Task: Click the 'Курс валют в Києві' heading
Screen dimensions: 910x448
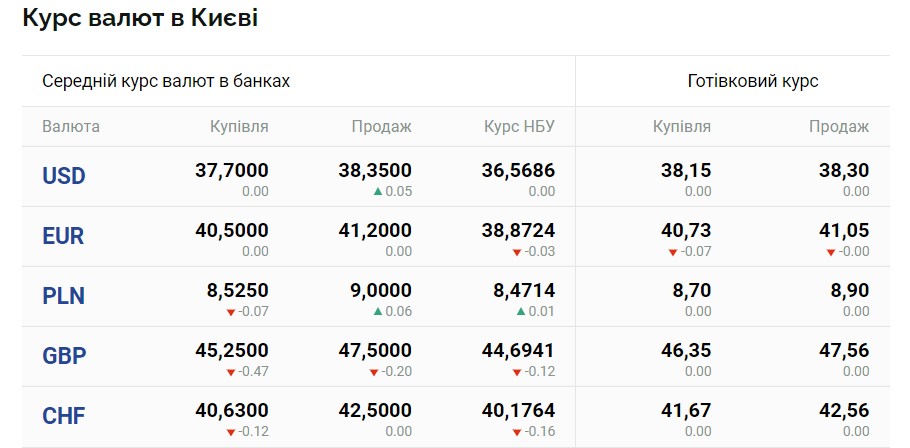Action: pos(140,19)
